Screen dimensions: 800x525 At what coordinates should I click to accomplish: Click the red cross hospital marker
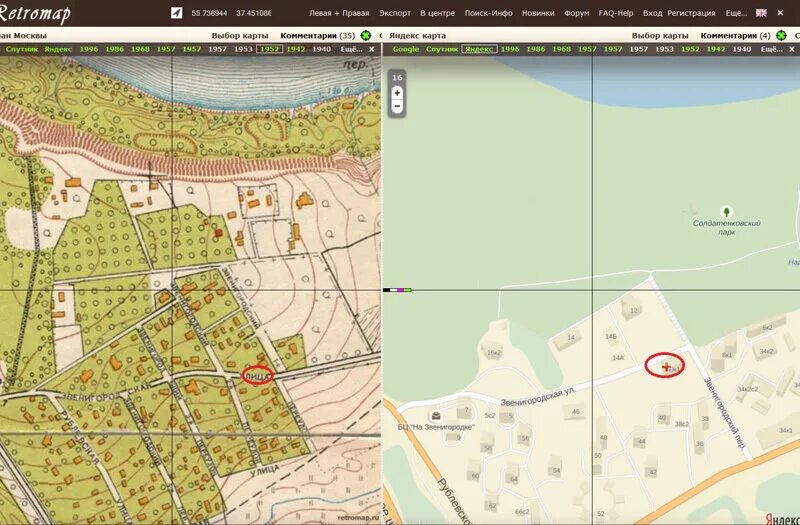pyautogui.click(x=666, y=366)
